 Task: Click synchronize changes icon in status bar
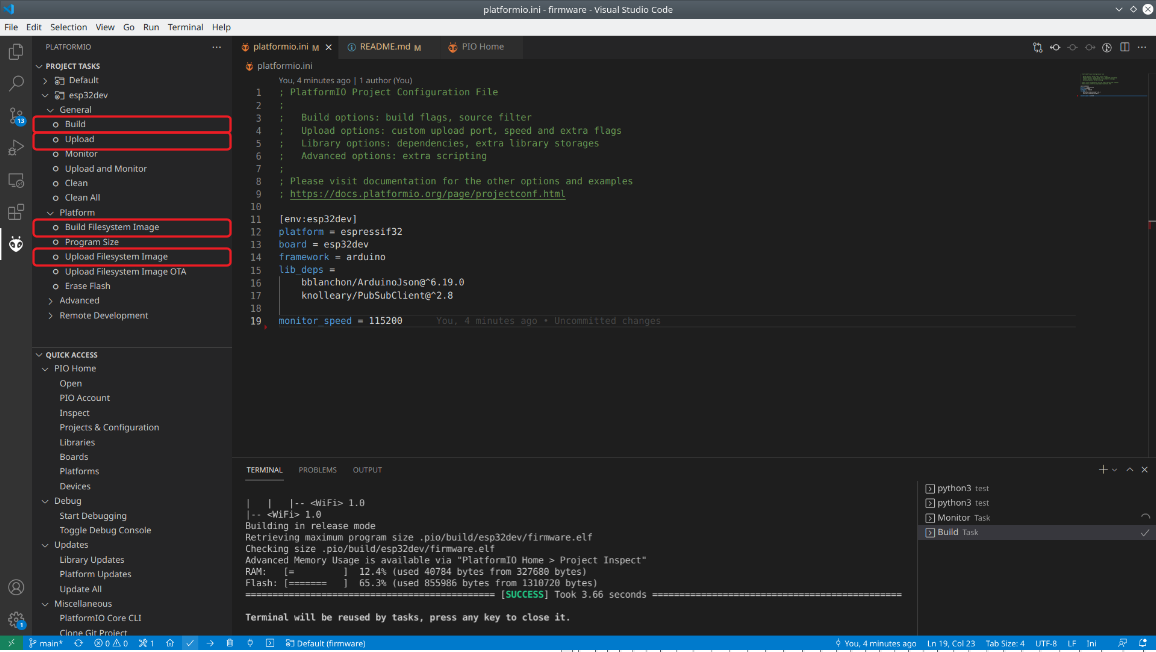pos(78,643)
